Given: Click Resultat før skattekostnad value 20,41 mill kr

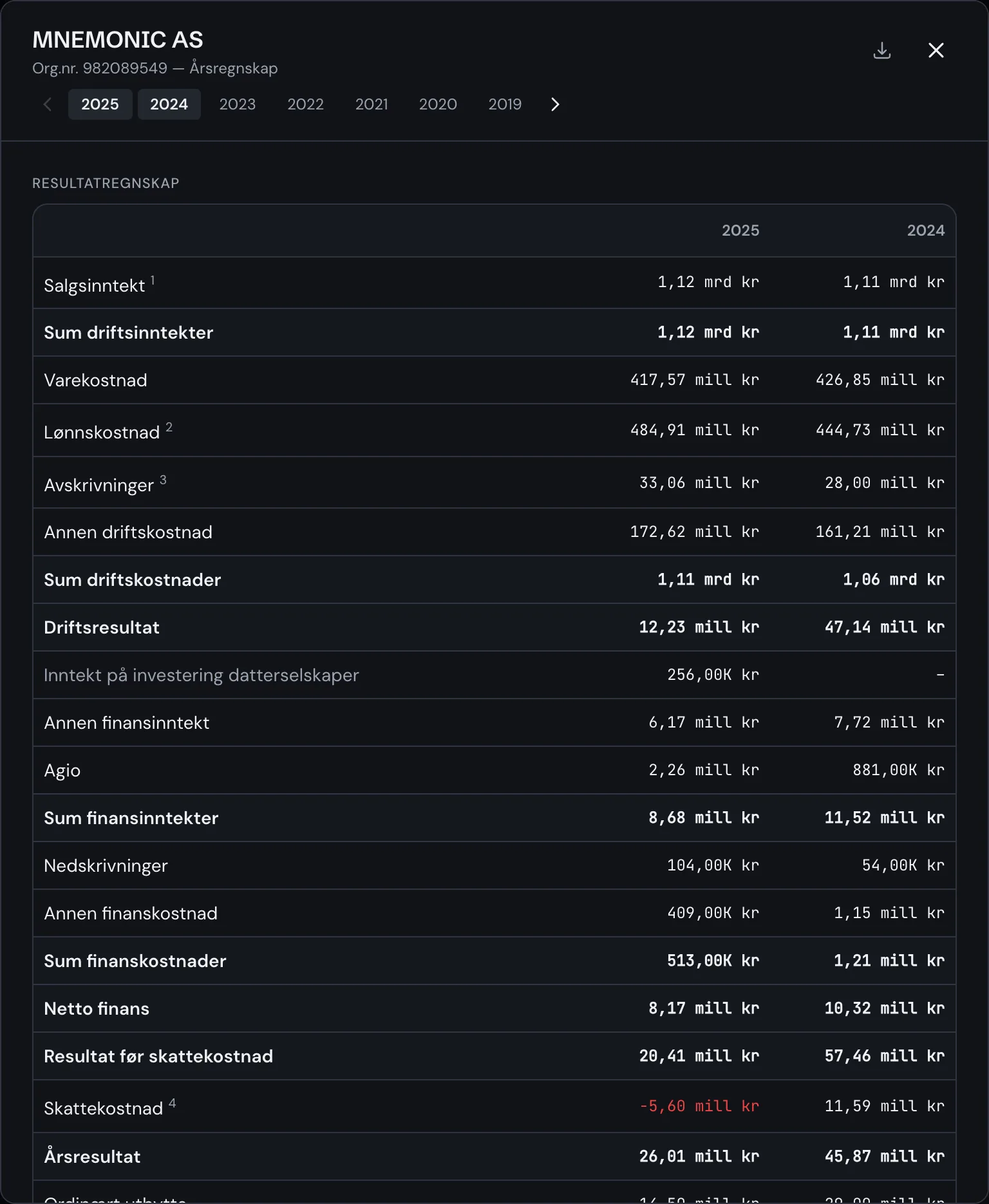Looking at the screenshot, I should pyautogui.click(x=699, y=1056).
